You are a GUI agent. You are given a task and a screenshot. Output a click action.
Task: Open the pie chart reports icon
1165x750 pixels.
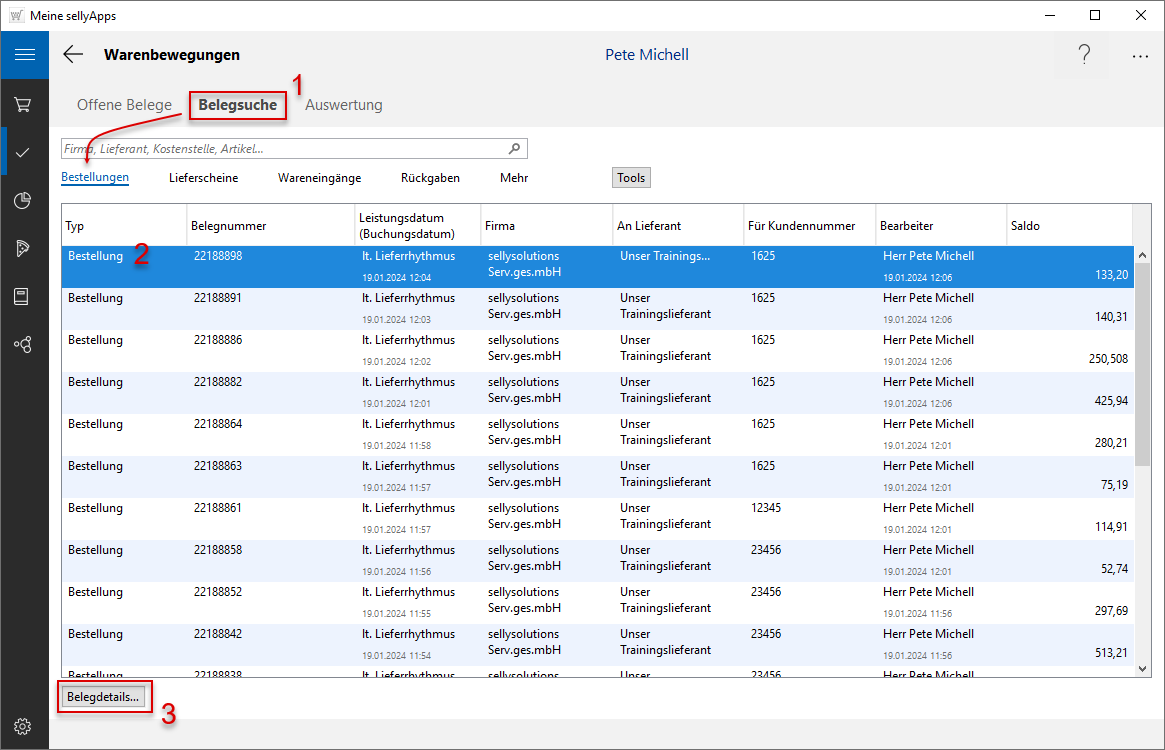click(x=24, y=200)
